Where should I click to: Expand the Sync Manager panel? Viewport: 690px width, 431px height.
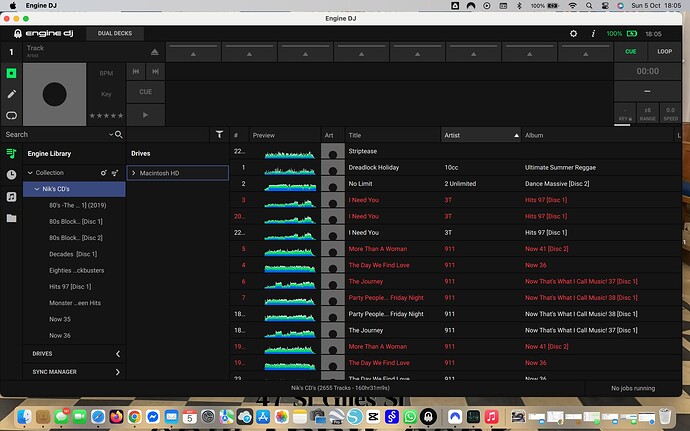tap(117, 372)
